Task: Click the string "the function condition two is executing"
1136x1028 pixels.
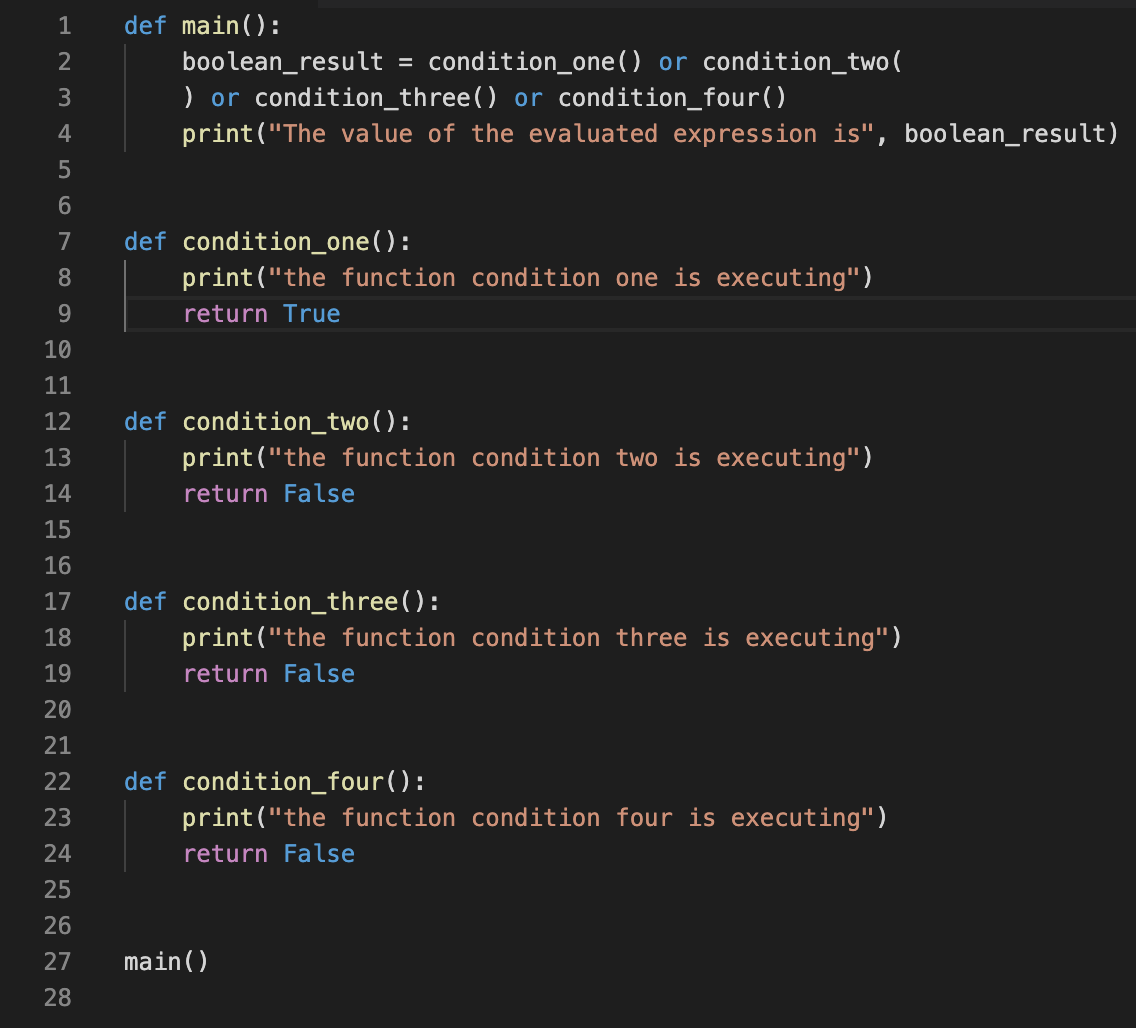Action: click(564, 458)
